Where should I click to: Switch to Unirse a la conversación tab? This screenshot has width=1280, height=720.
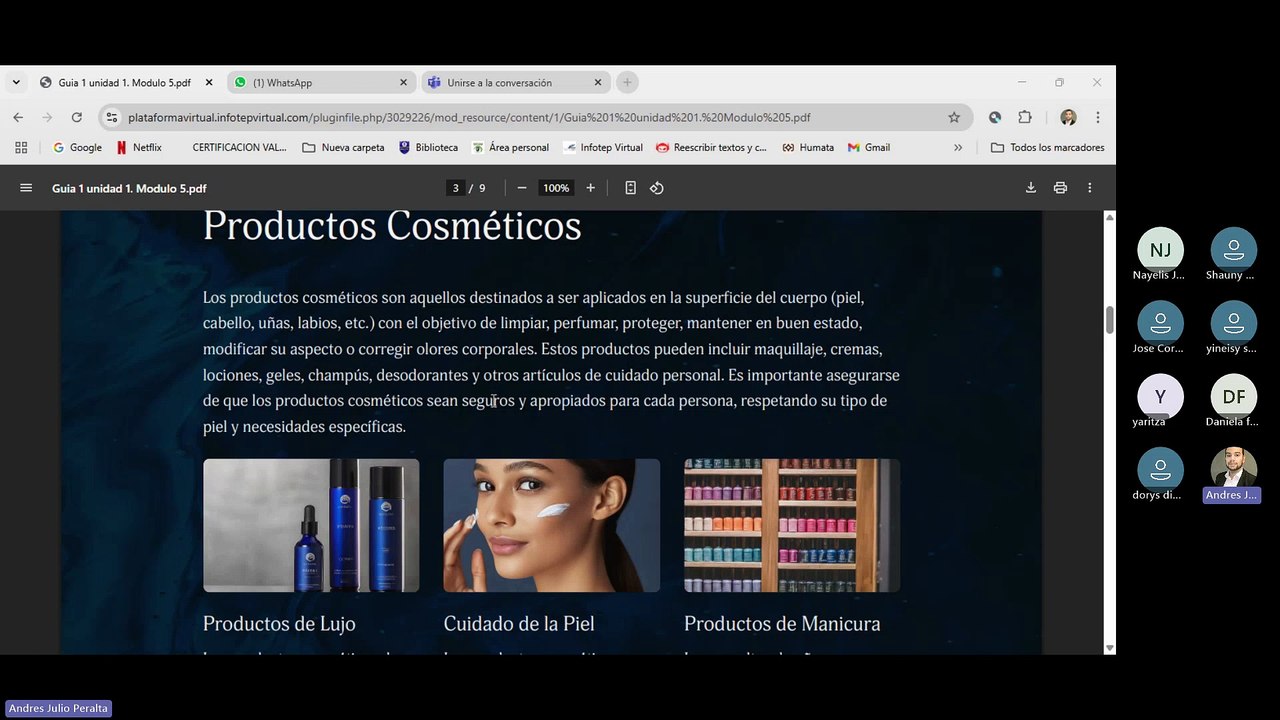click(x=516, y=83)
